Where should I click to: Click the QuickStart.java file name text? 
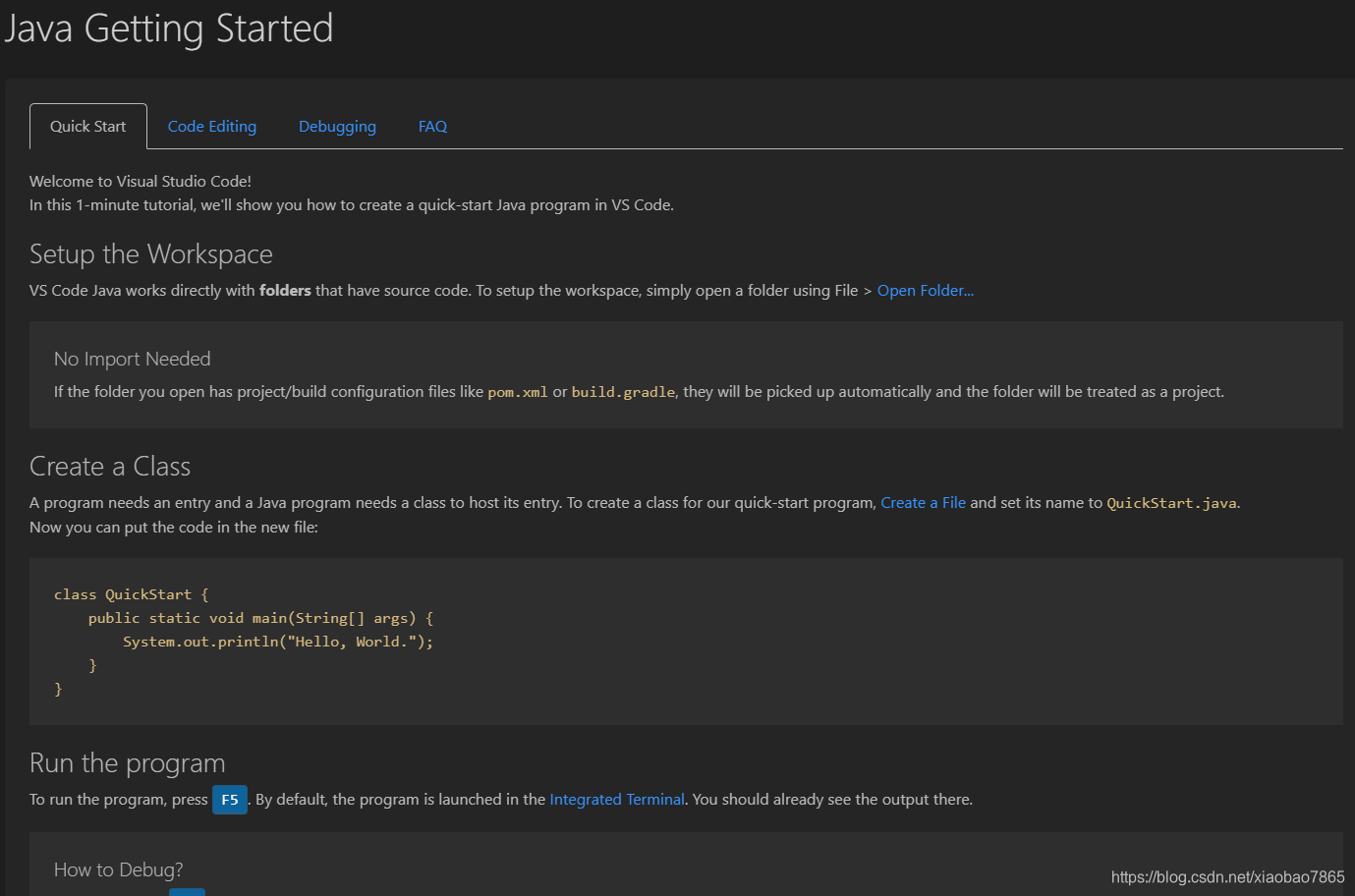click(1171, 503)
